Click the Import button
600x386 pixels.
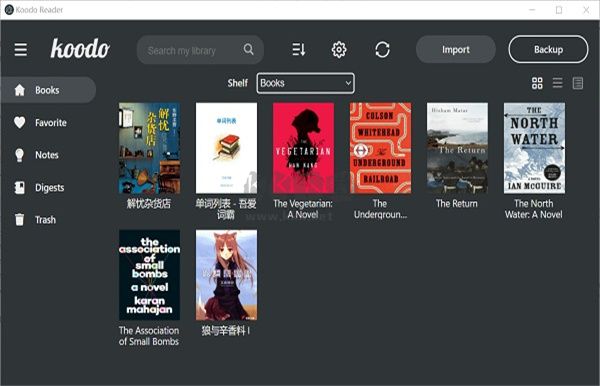point(456,49)
